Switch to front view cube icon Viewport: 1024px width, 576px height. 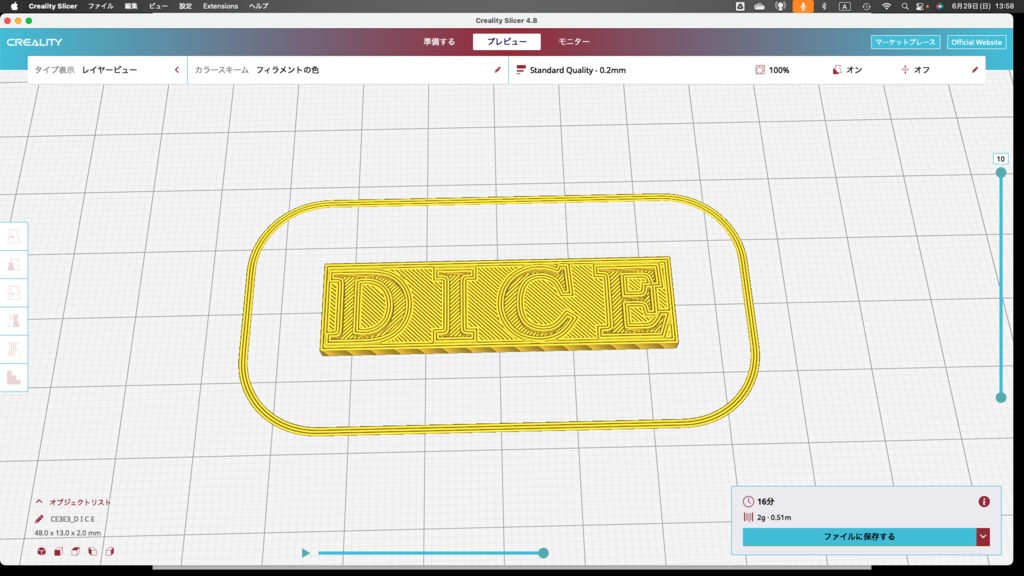coord(58,551)
